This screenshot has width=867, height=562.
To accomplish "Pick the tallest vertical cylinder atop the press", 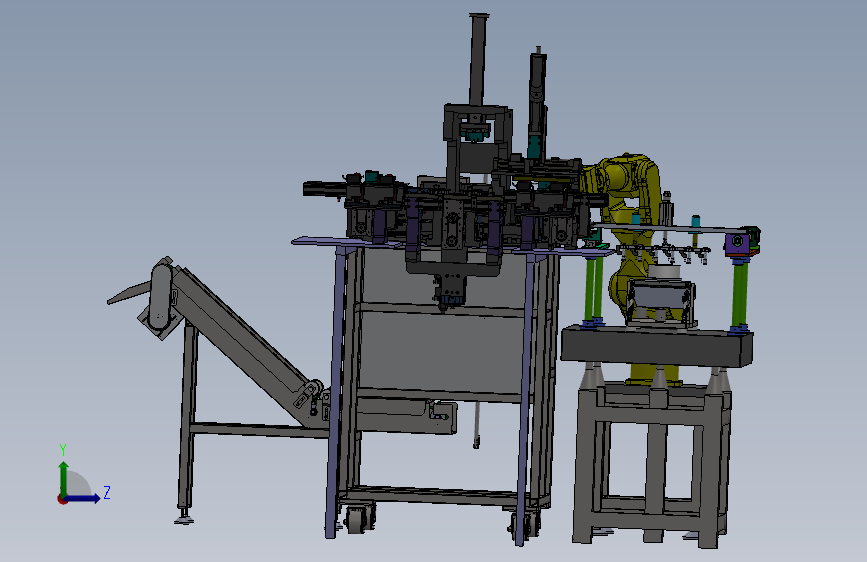I will 478,59.
